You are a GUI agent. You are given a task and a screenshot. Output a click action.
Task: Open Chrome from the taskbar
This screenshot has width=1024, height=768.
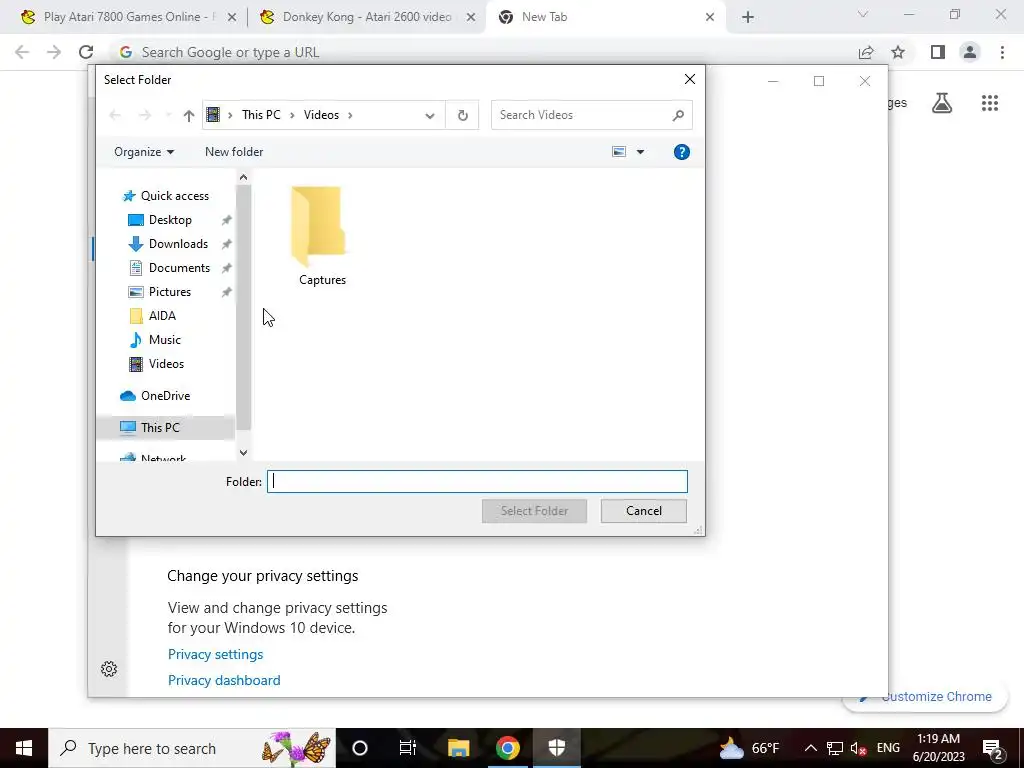507,748
